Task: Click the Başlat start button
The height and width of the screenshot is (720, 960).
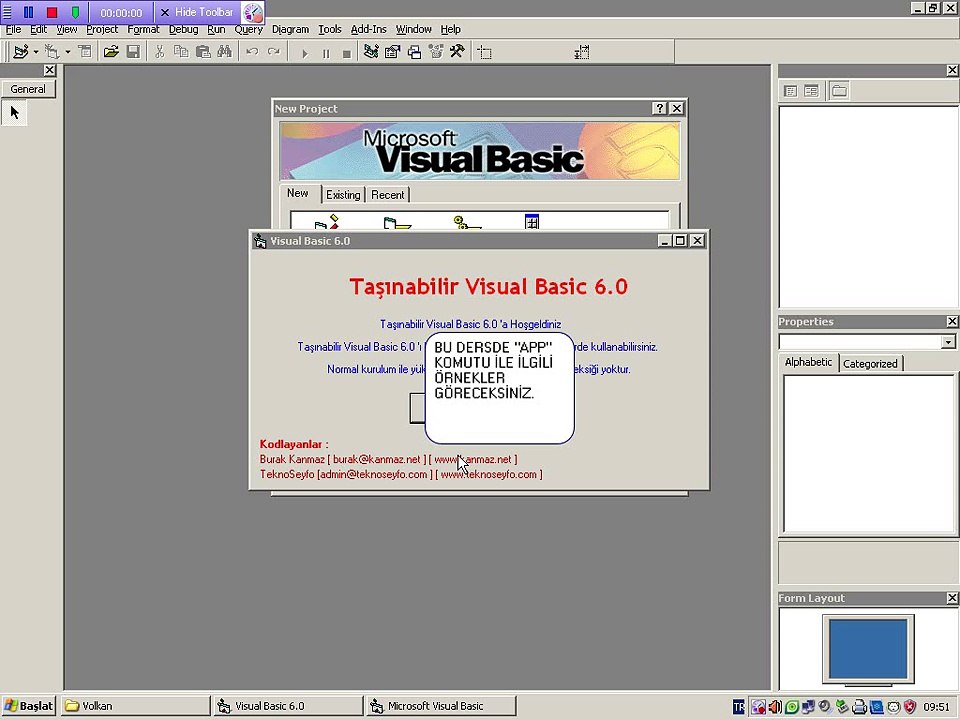Action: coord(28,706)
